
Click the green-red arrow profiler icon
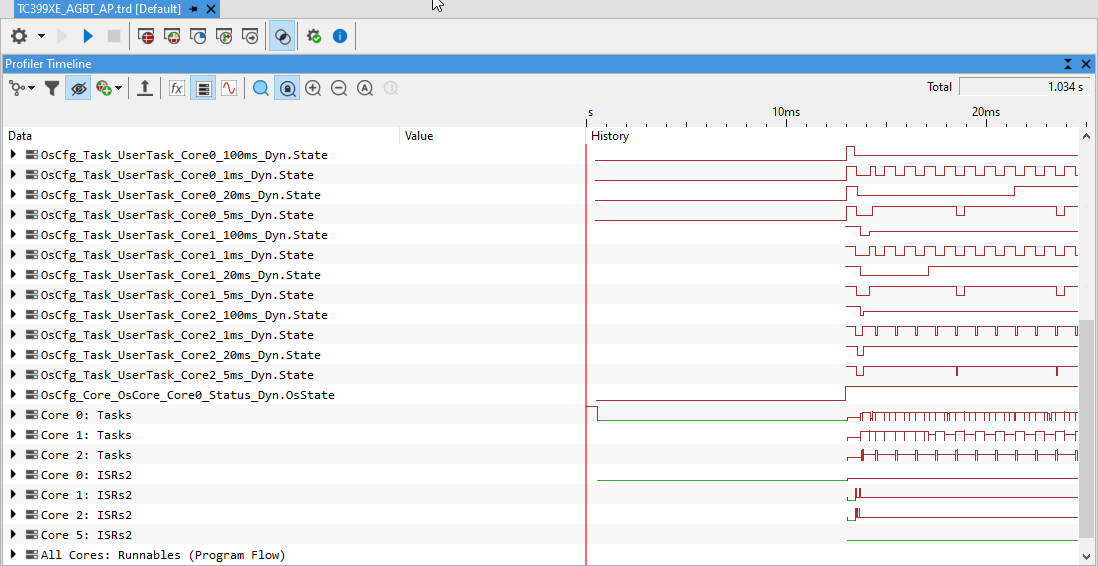(x=224, y=36)
